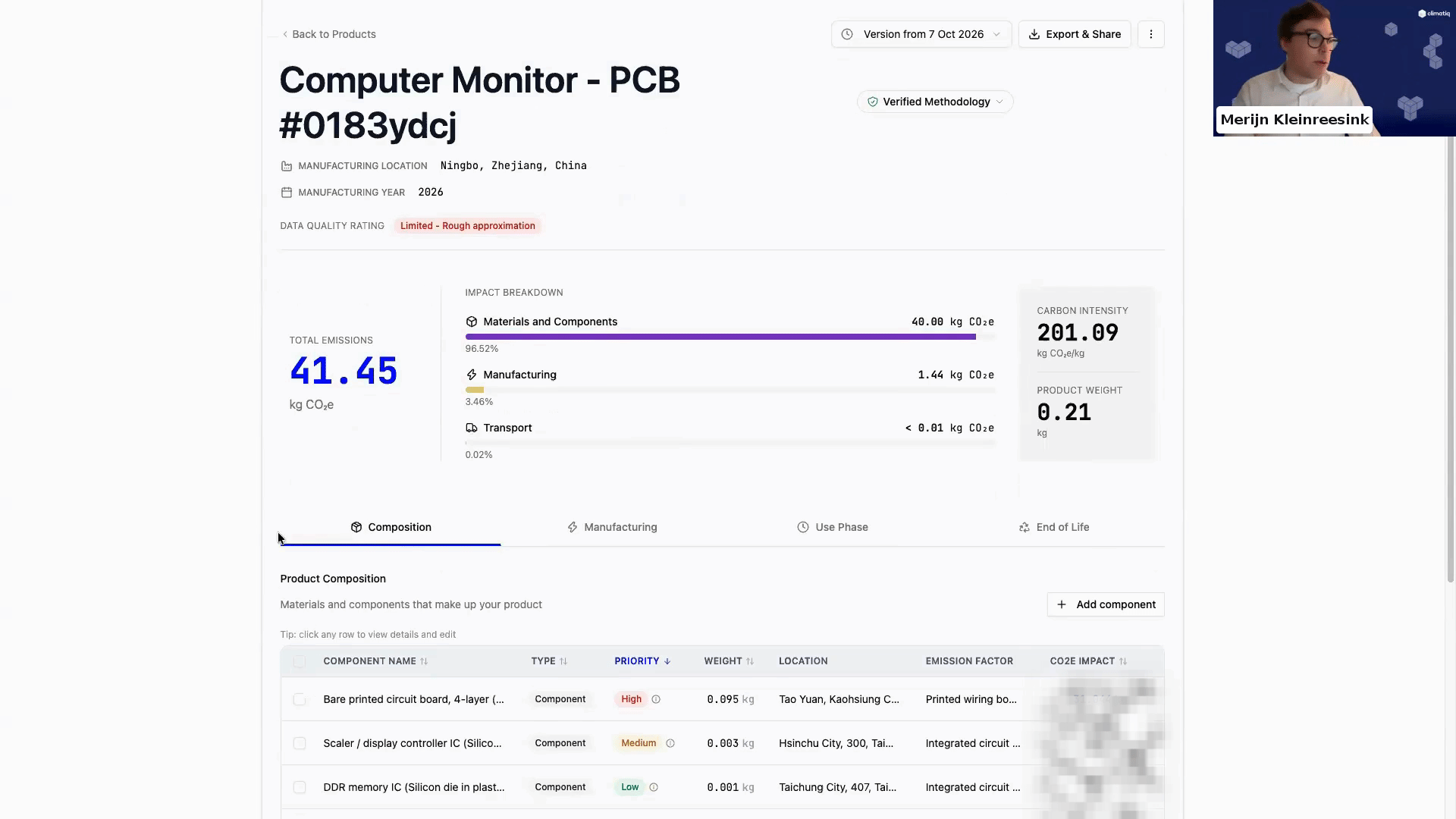Click the info icon next to High priority
This screenshot has height=819, width=1456.
(656, 699)
